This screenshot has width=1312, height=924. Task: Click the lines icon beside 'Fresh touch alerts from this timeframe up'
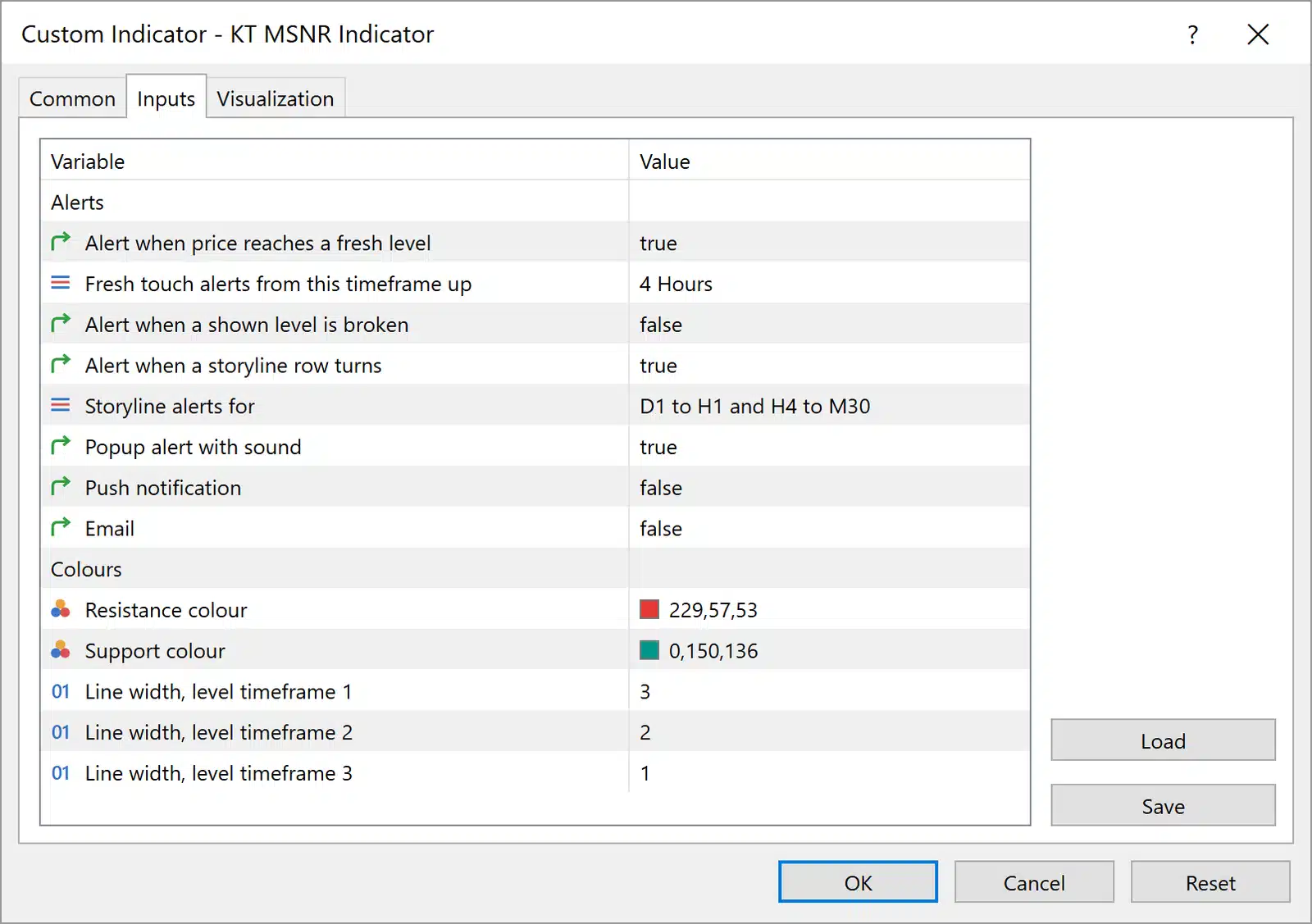click(x=61, y=283)
